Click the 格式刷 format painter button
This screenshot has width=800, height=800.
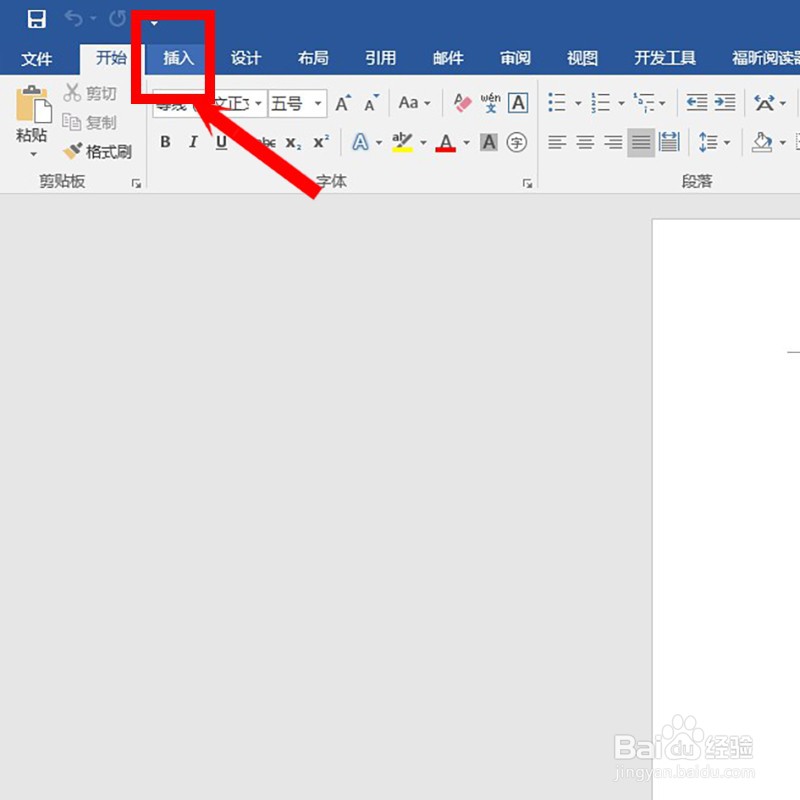click(97, 151)
